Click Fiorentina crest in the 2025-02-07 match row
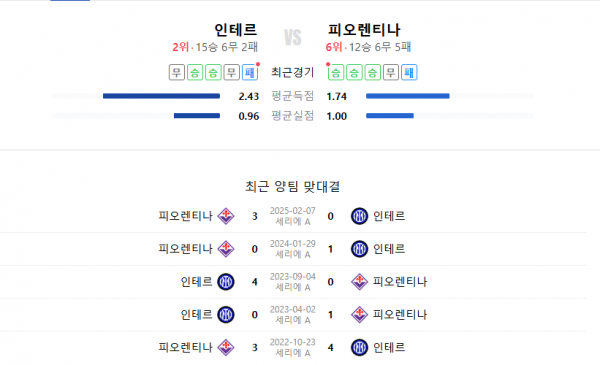This screenshot has width=600, height=365. tap(226, 216)
